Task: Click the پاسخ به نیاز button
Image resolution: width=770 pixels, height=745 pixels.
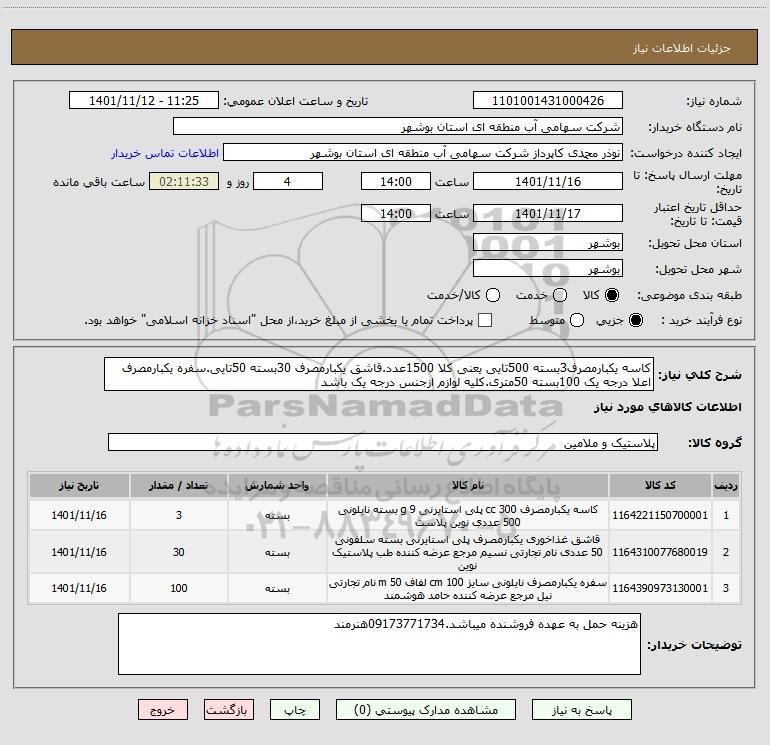Action: [582, 710]
